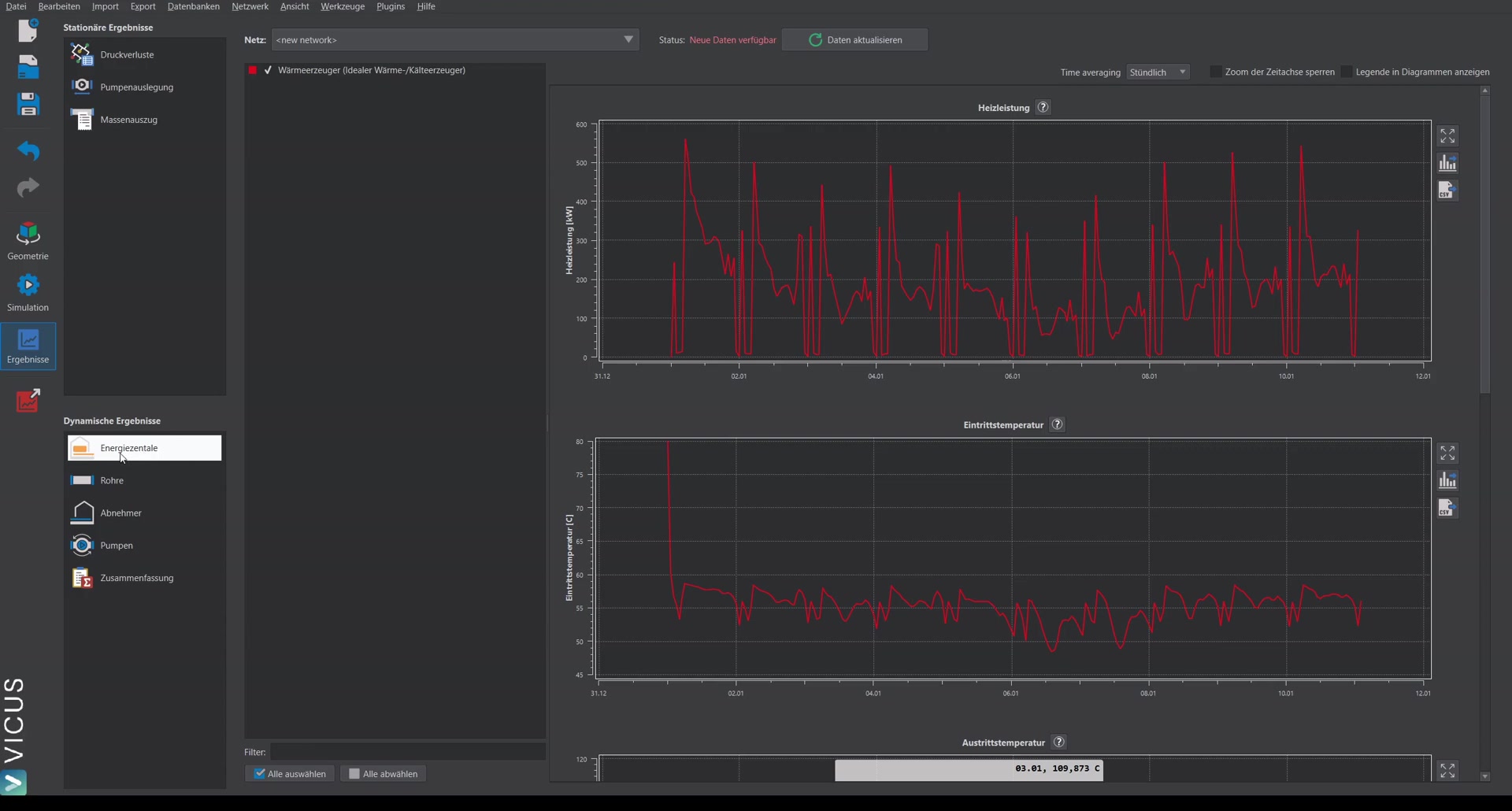This screenshot has width=1512, height=811.
Task: Export Eintrittstemperatur chart as CSV
Action: point(1447,508)
